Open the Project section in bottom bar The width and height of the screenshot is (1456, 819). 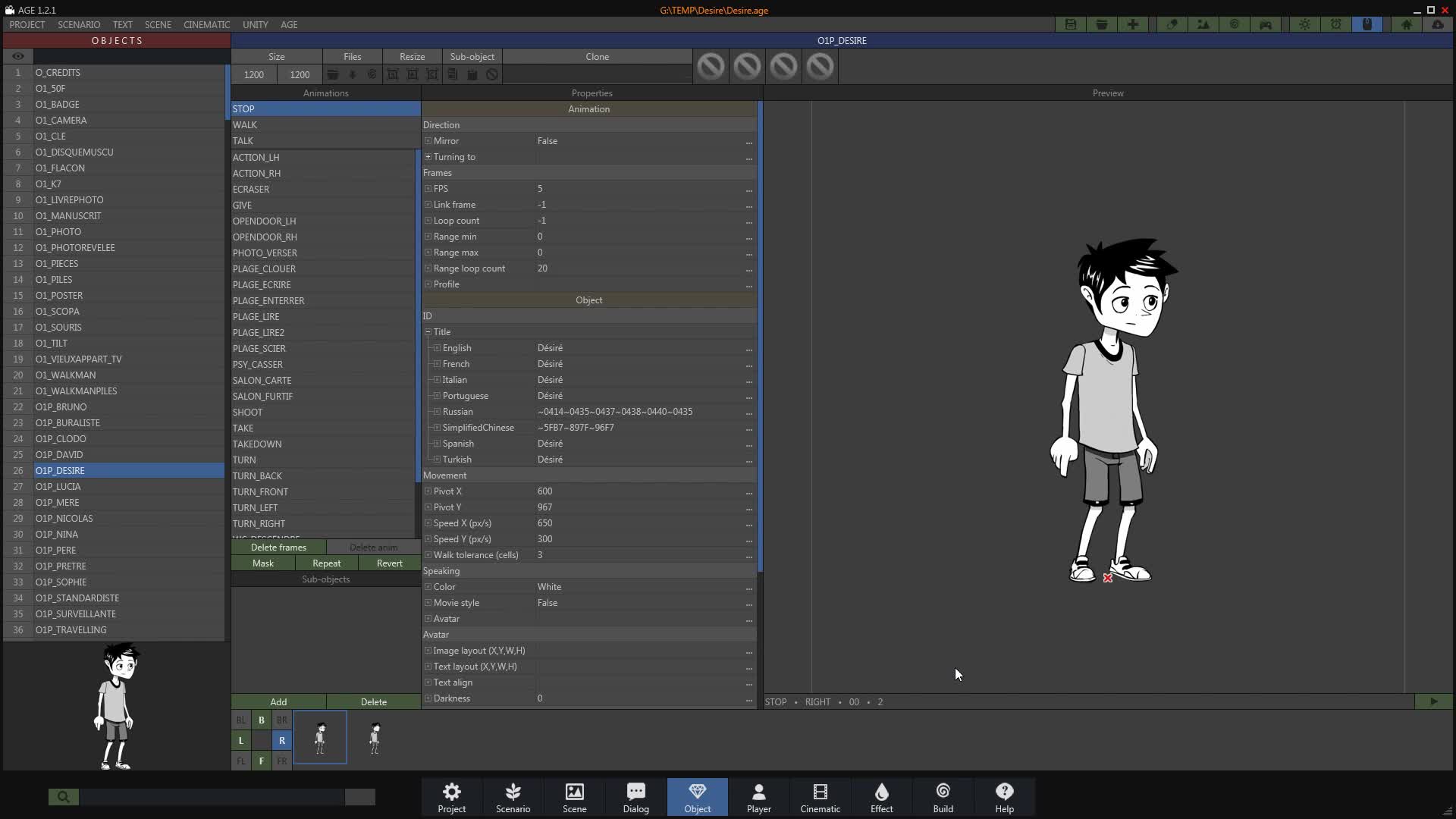click(452, 797)
